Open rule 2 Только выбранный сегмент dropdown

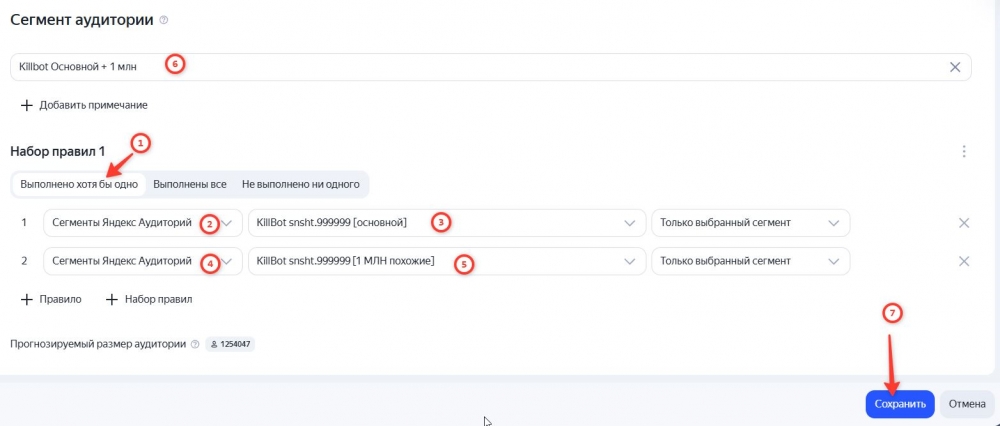[x=751, y=261]
